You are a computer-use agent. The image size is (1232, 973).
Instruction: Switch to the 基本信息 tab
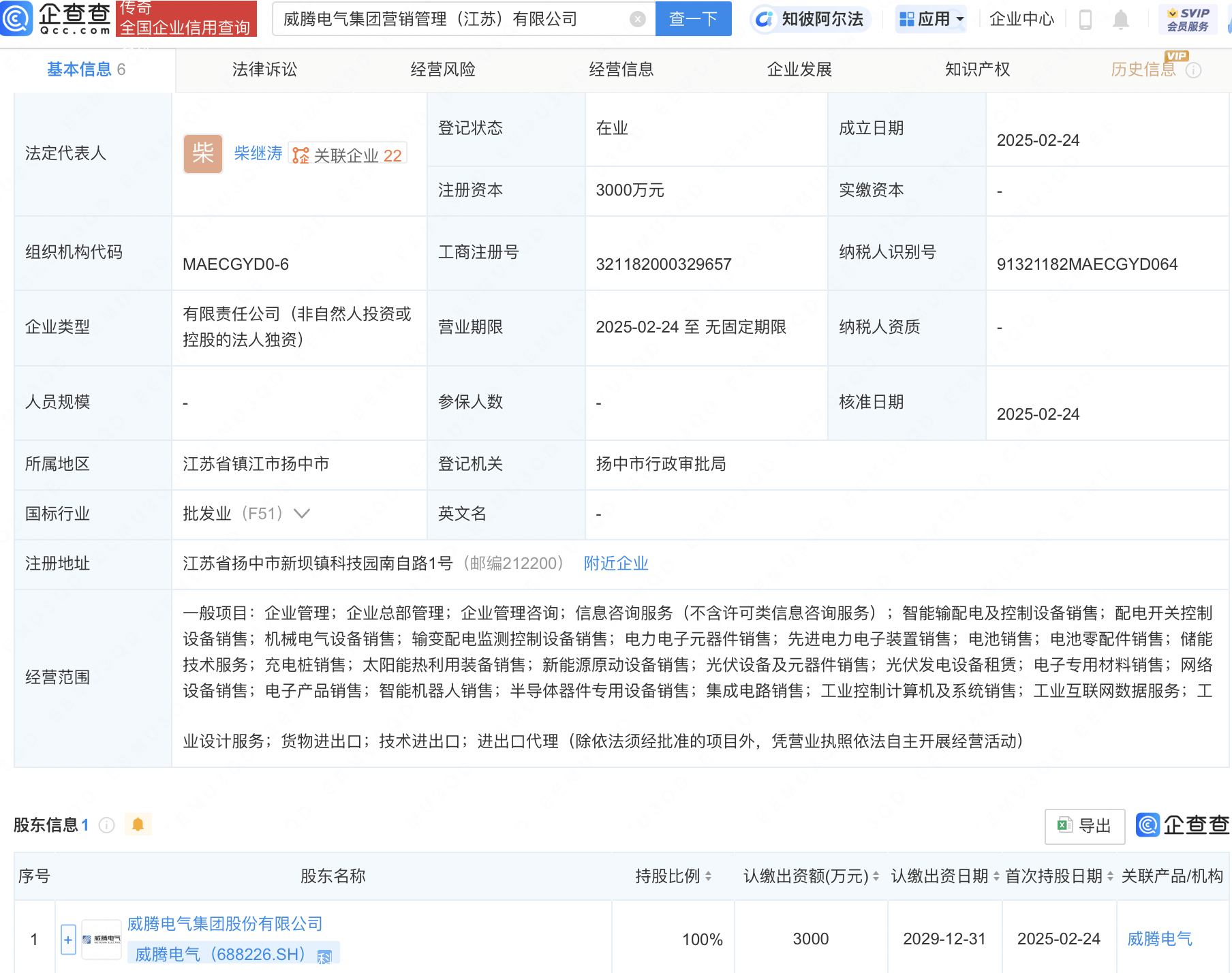pos(87,69)
